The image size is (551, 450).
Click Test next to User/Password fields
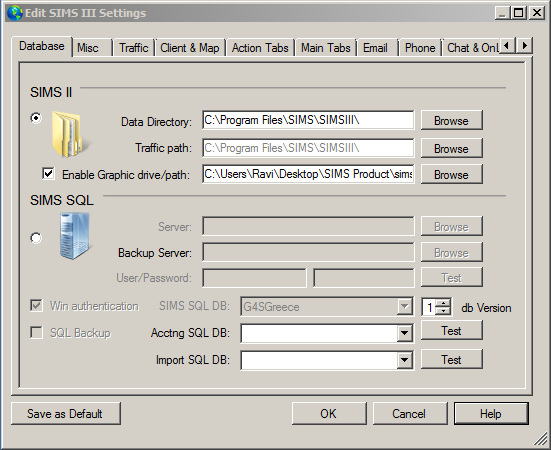452,278
